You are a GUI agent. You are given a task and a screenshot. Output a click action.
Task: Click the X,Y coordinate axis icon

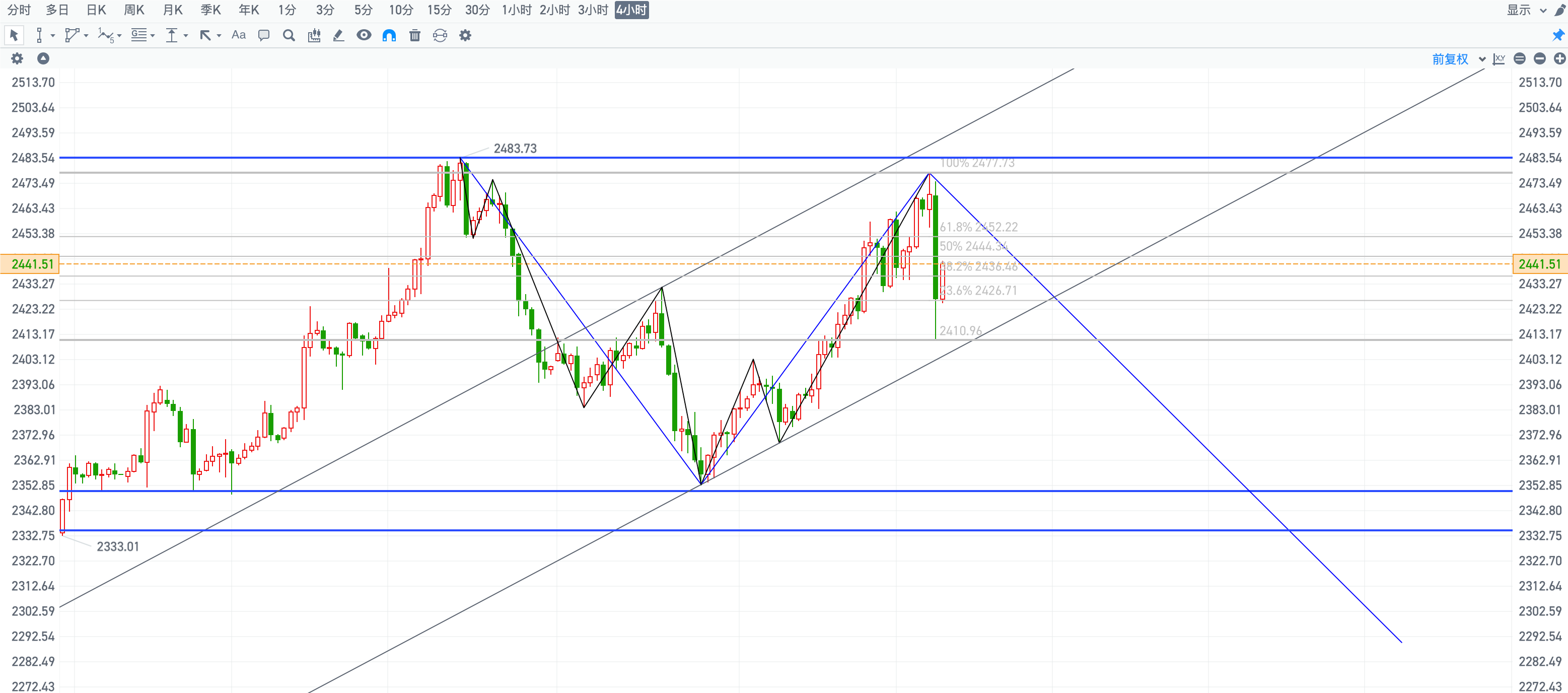coord(1499,59)
